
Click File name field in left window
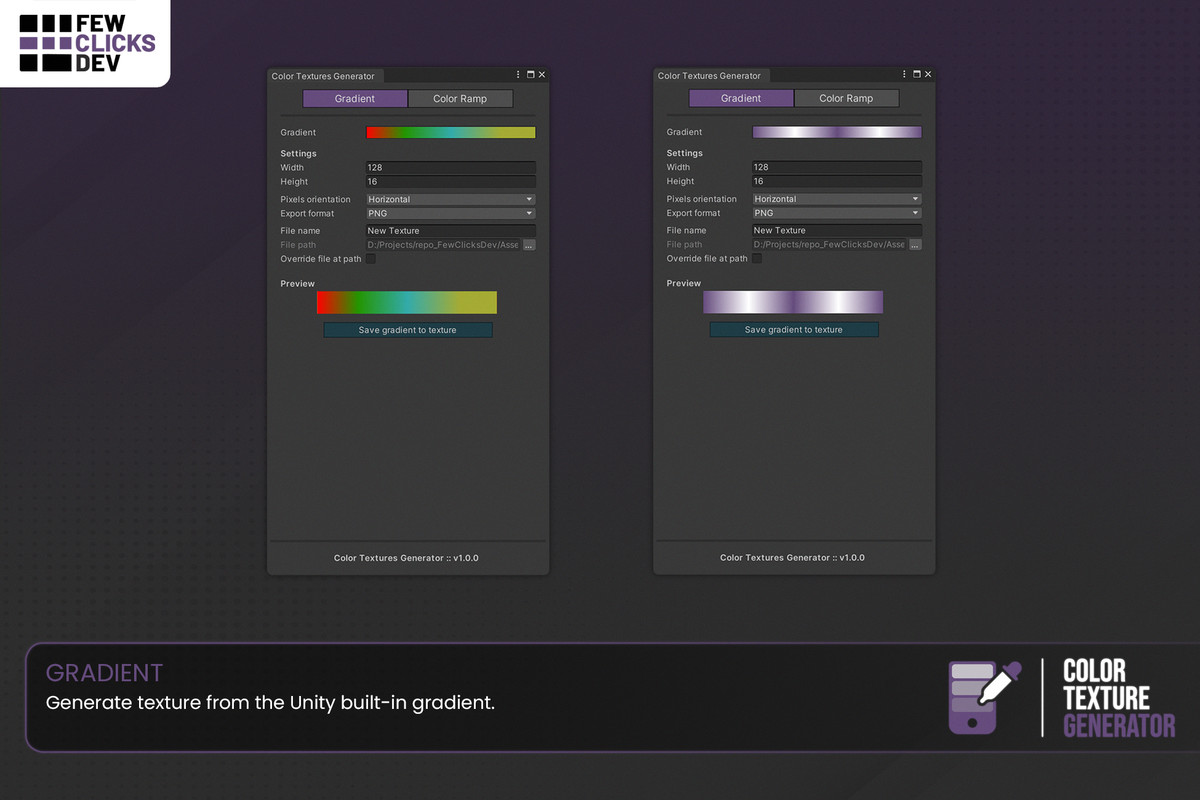click(x=451, y=231)
